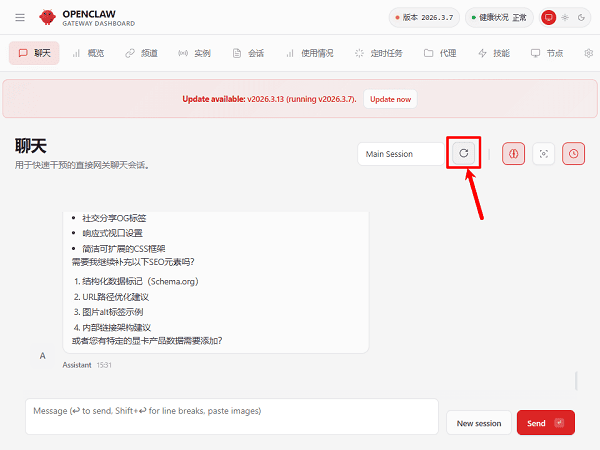Click the assistant avatar labeled A
600x450 pixels.
(41, 355)
